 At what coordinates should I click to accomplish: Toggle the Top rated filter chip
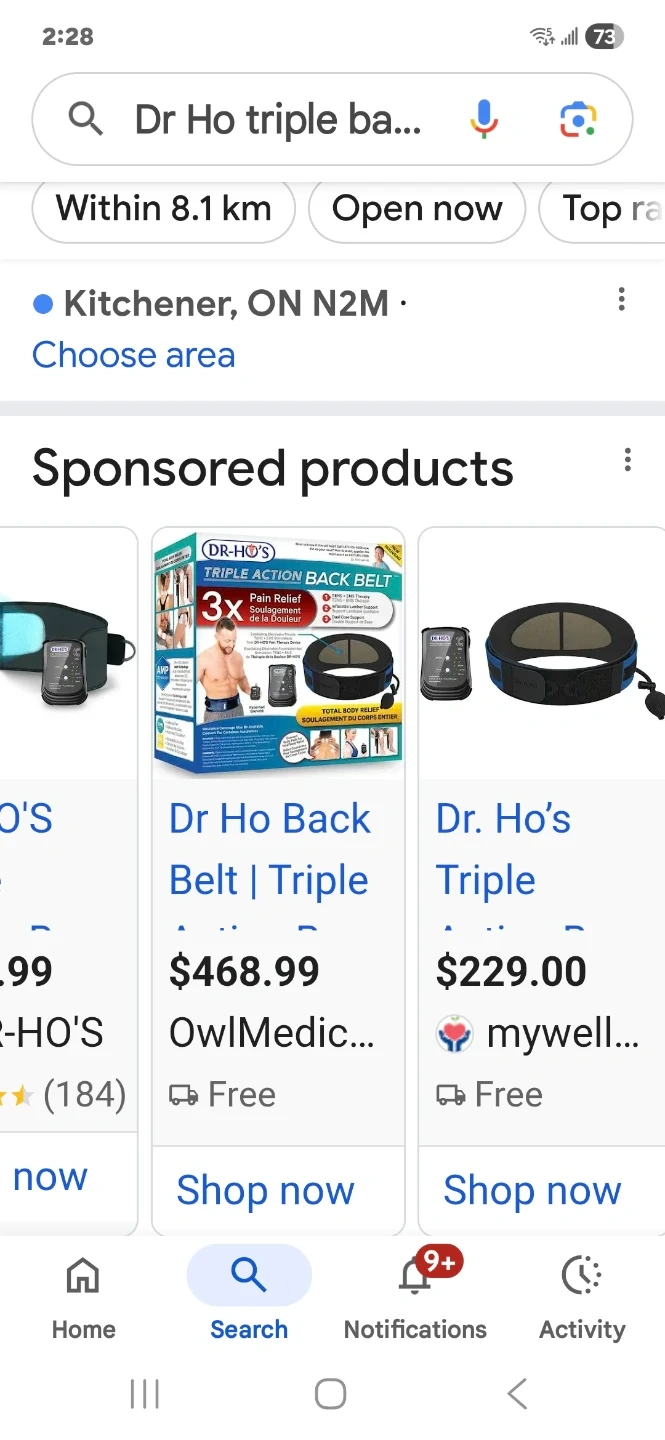pyautogui.click(x=602, y=210)
